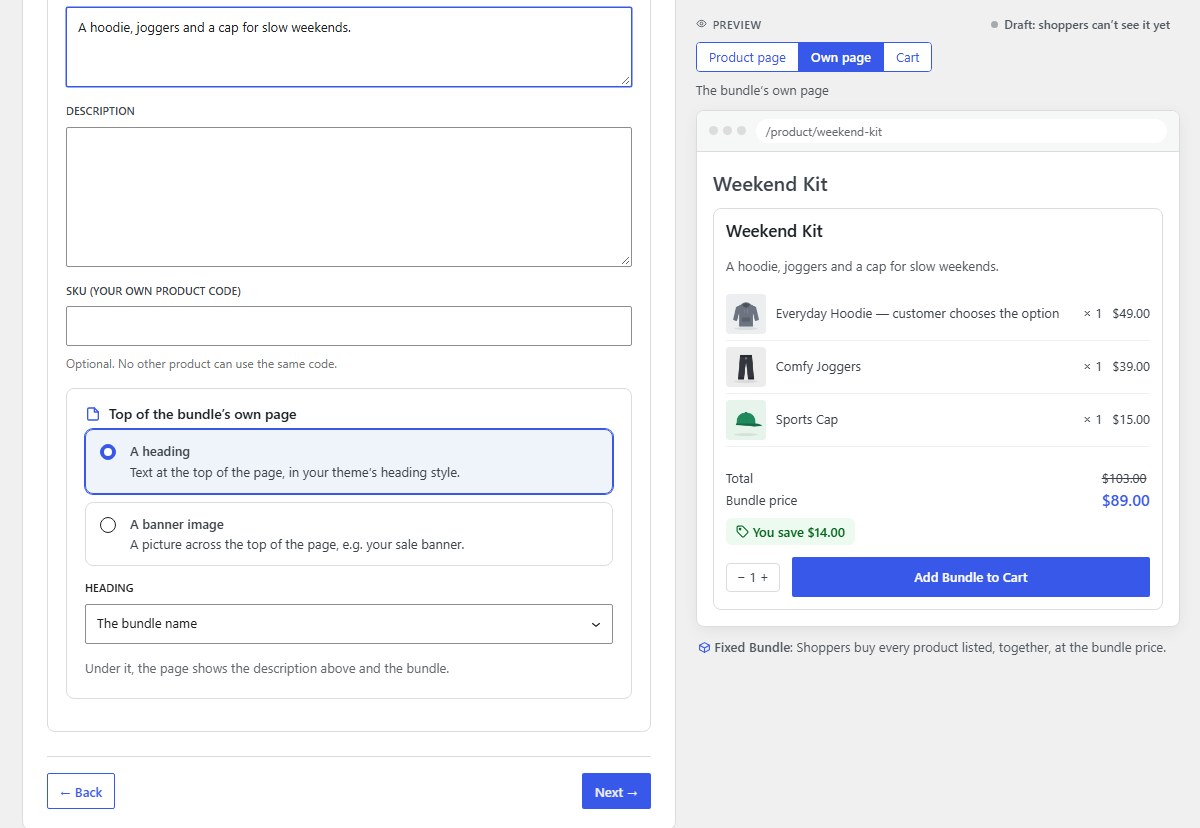Screen dimensions: 1200x828
Task: Click the 'Sports Cap' product name
Action: tap(807, 420)
